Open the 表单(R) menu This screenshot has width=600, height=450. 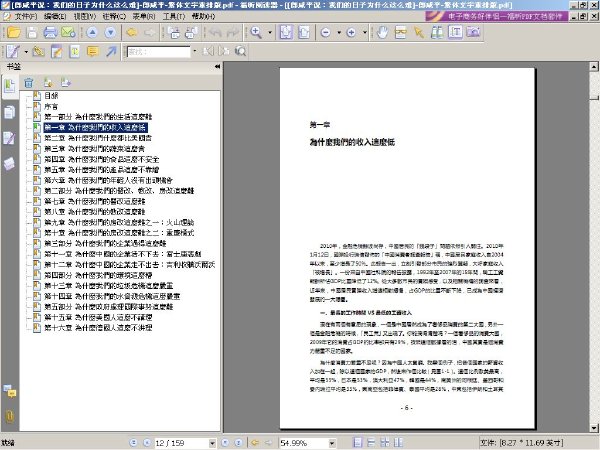(143, 16)
